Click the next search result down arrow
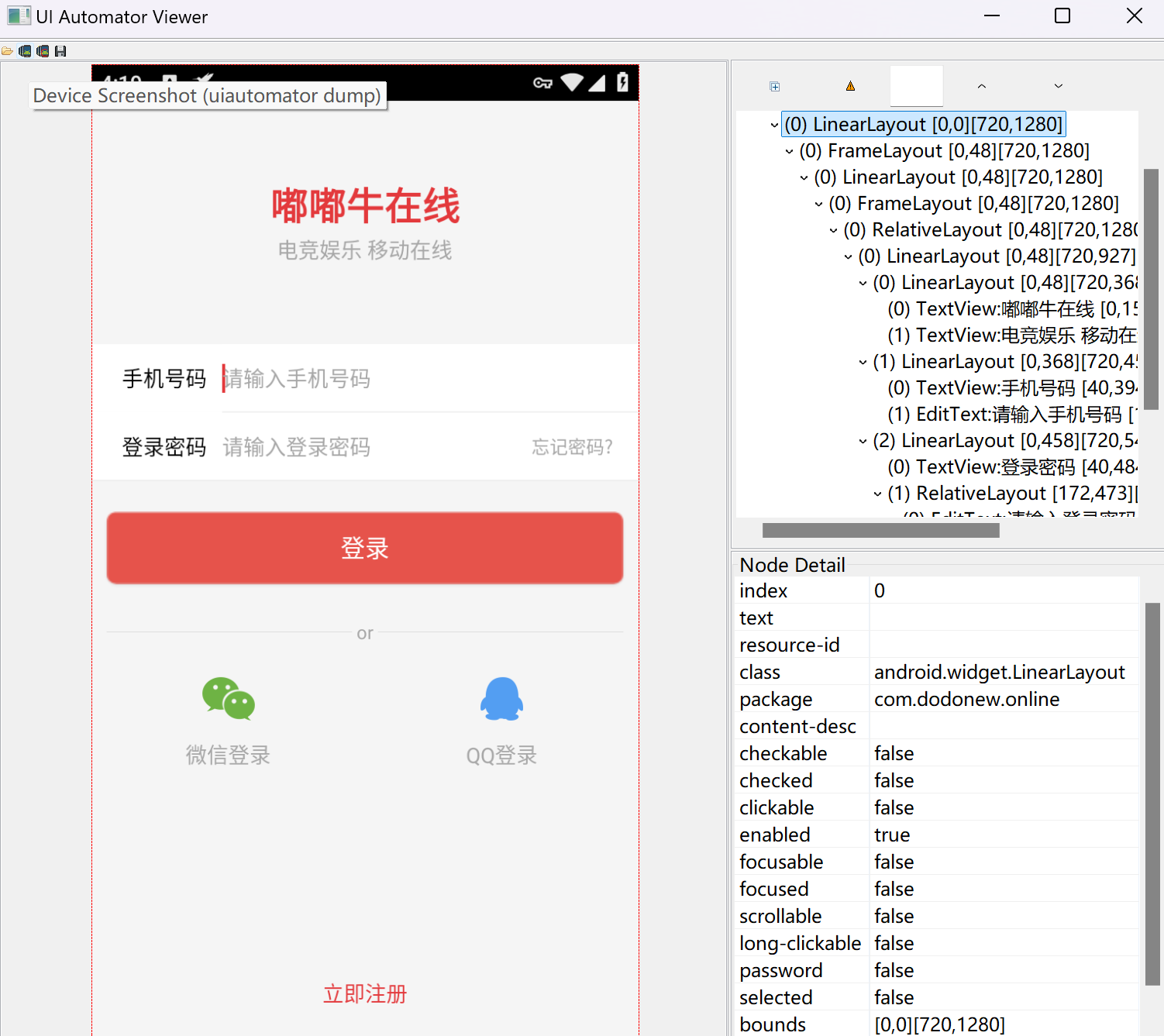The width and height of the screenshot is (1164, 1036). (1058, 86)
